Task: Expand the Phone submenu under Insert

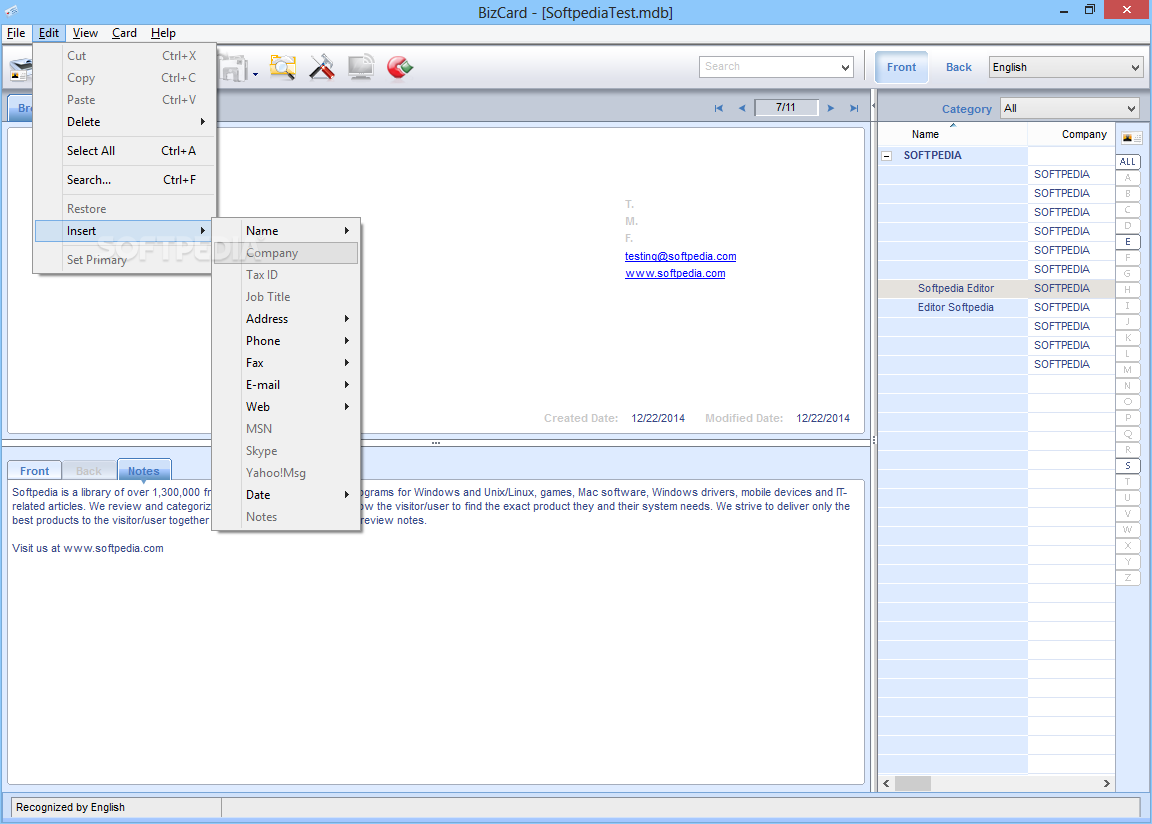Action: 287,341
